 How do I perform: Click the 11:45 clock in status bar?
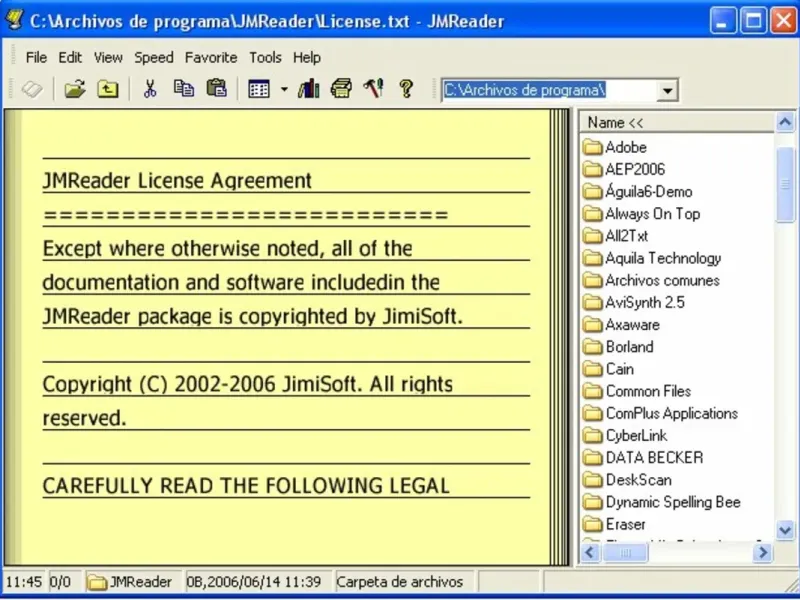[x=23, y=582]
